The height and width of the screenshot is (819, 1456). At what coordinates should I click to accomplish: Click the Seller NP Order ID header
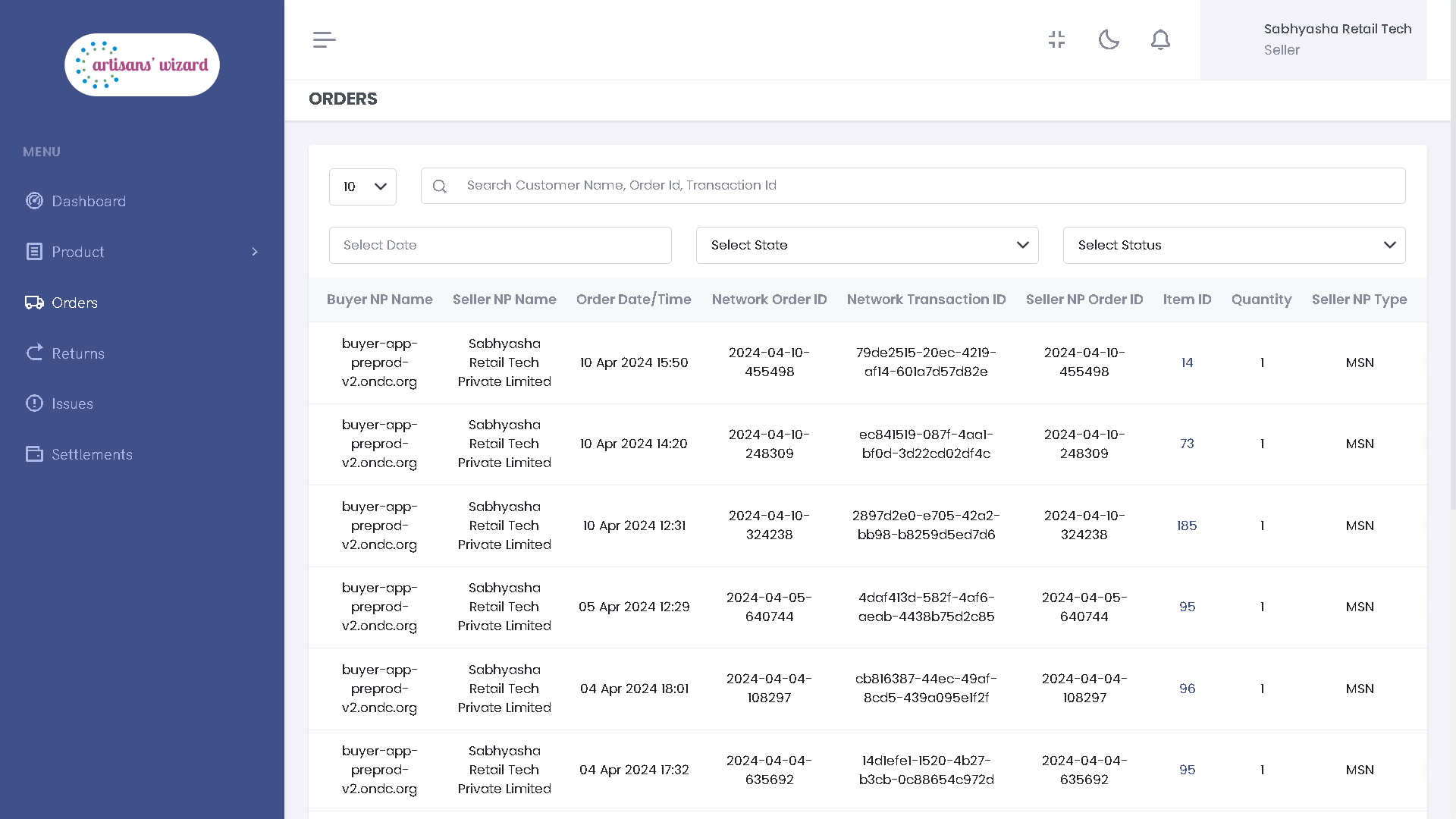click(x=1084, y=300)
